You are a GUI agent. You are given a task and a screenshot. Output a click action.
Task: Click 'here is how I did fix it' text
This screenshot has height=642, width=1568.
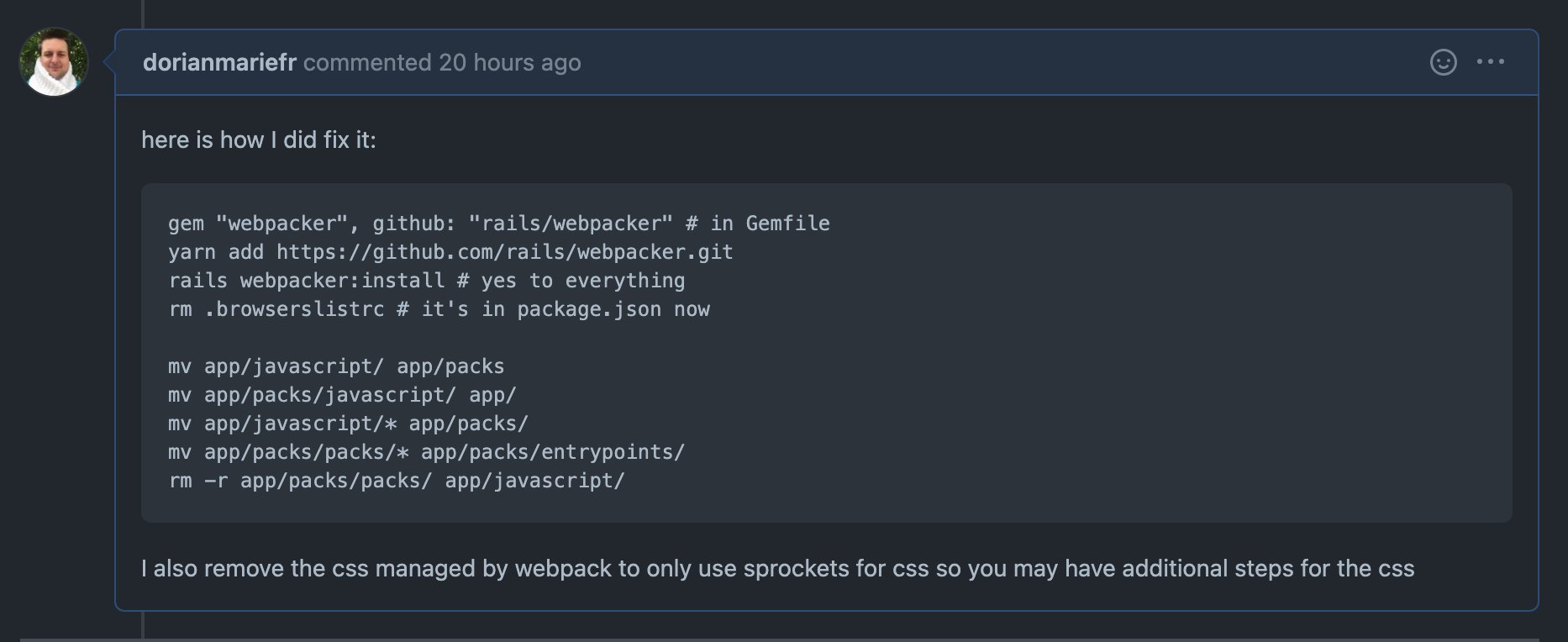tap(259, 139)
